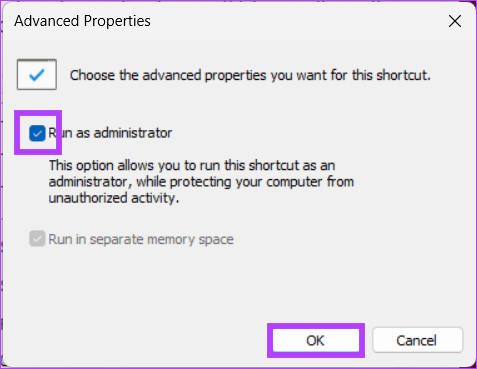Uncheck the Run as administrator checkbox
The height and width of the screenshot is (369, 477).
(37, 133)
